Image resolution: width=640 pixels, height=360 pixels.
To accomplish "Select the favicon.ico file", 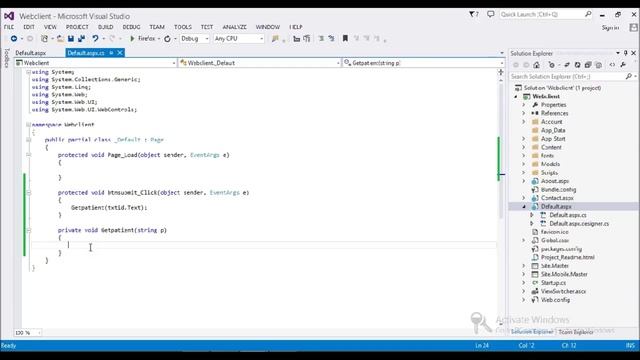I will 554,232.
